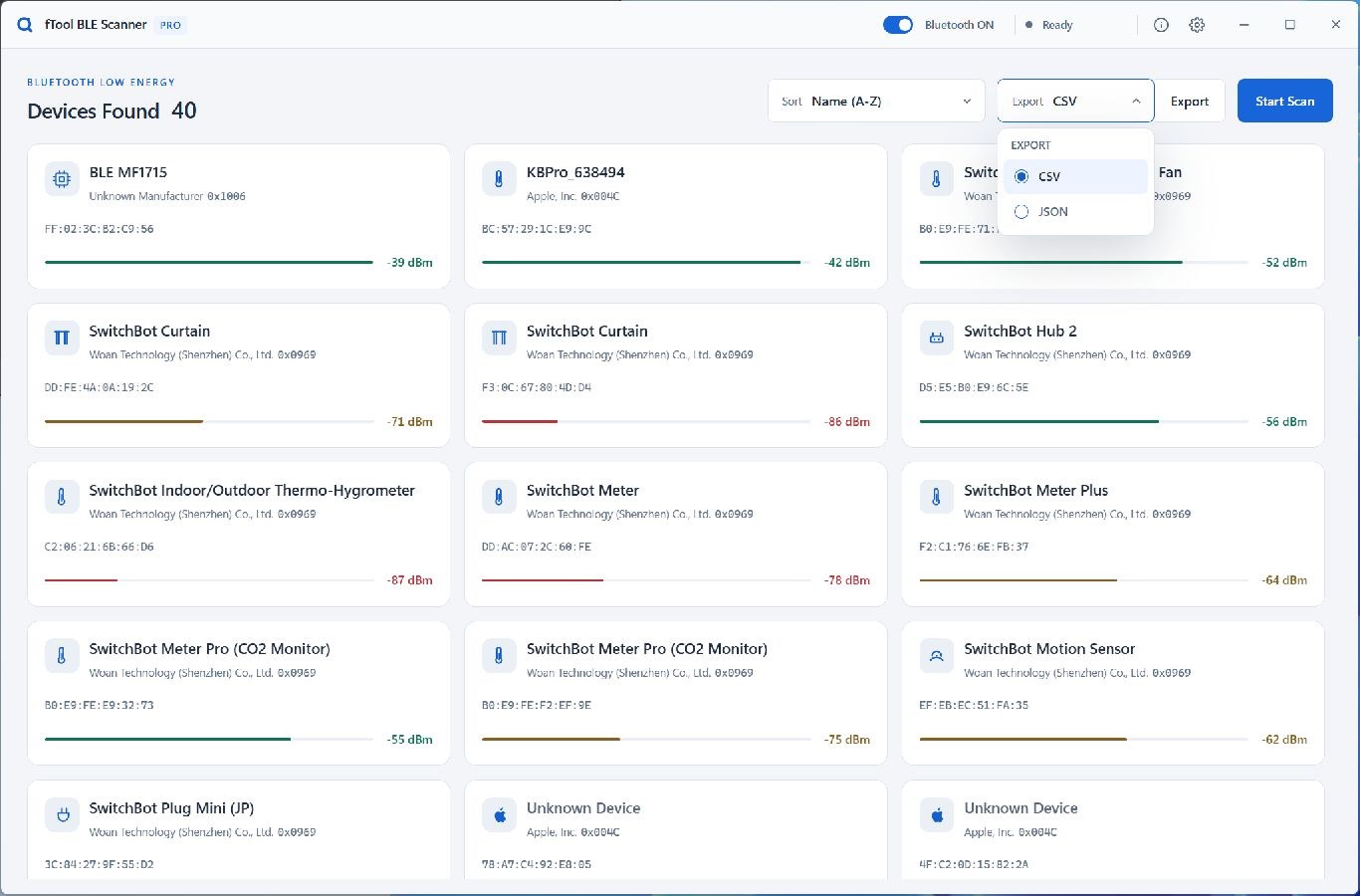Image resolution: width=1360 pixels, height=896 pixels.
Task: Click the Devices Found 40 heading
Action: (112, 111)
